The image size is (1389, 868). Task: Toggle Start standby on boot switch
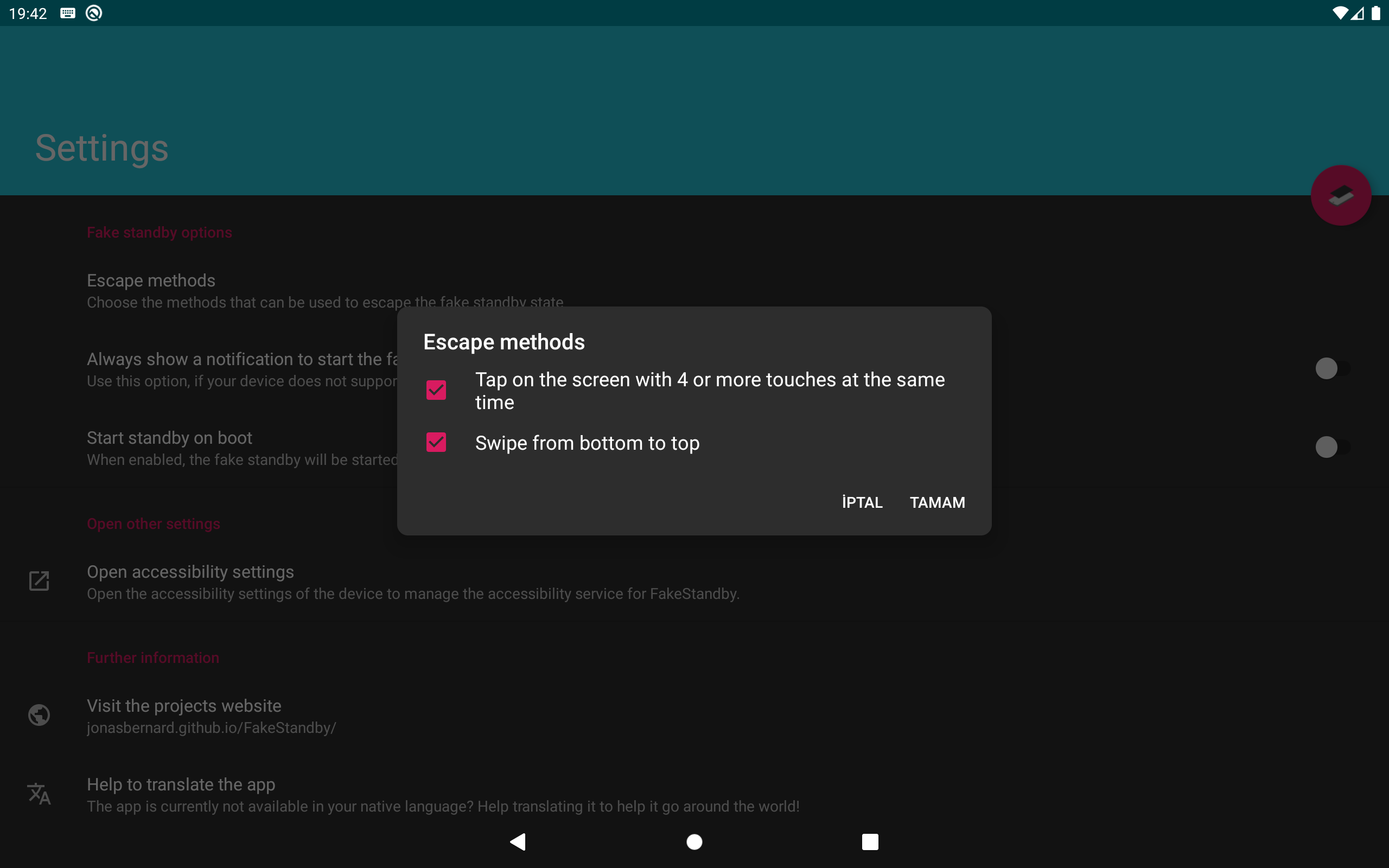point(1331,447)
